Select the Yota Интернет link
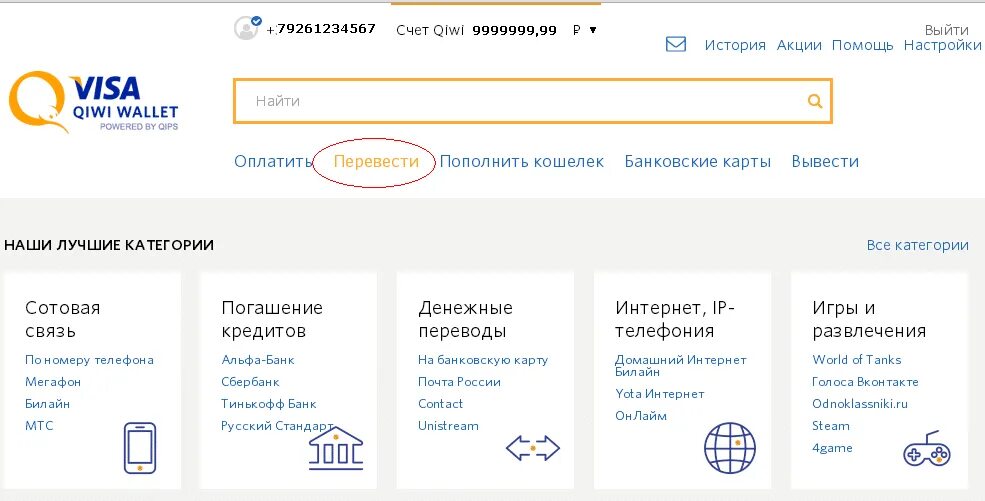The width and height of the screenshot is (985, 501). click(660, 394)
